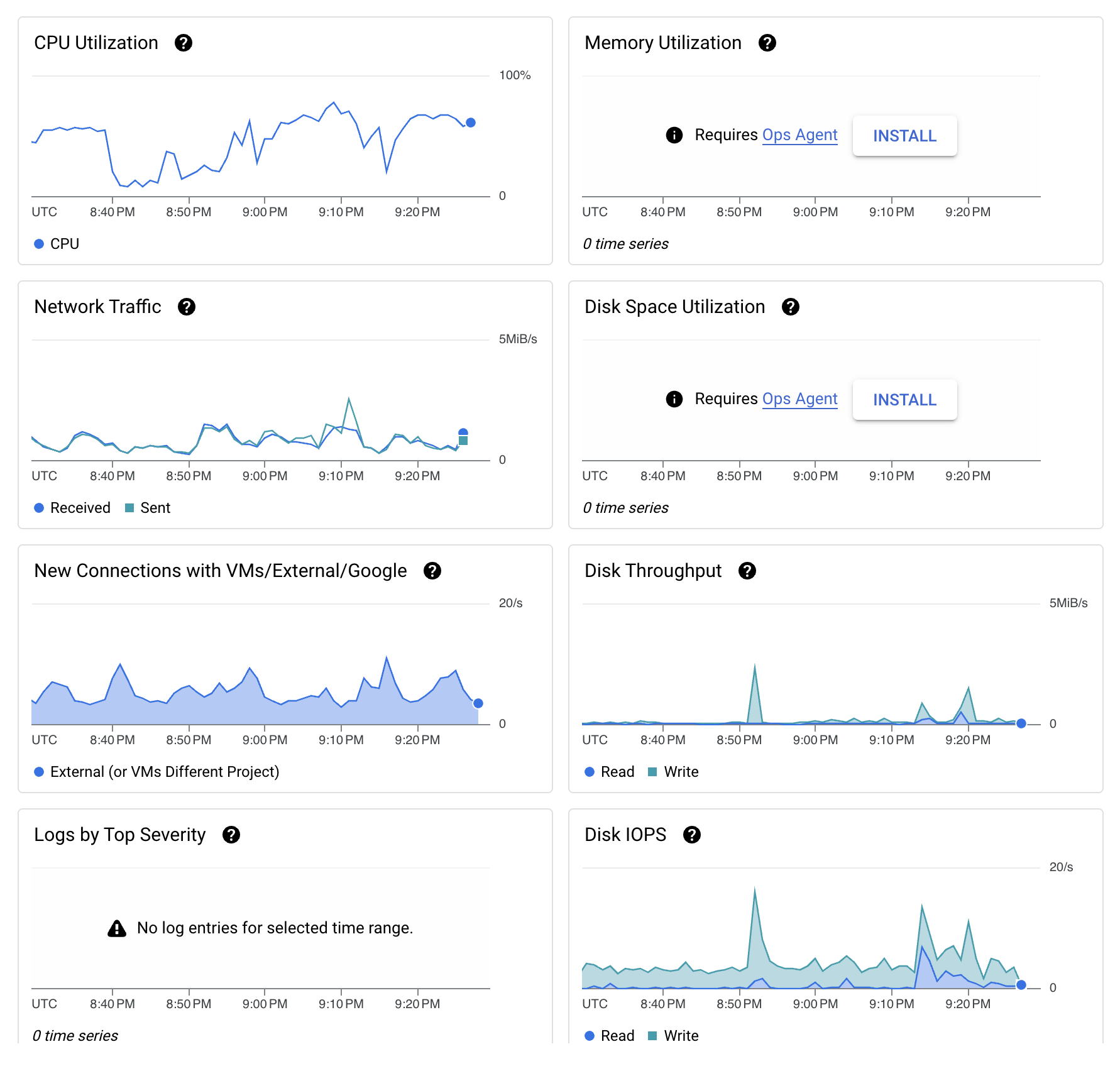This screenshot has width=1120, height=1071.
Task: Toggle CPU series in CPU Utilization legend
Action: pos(57,244)
